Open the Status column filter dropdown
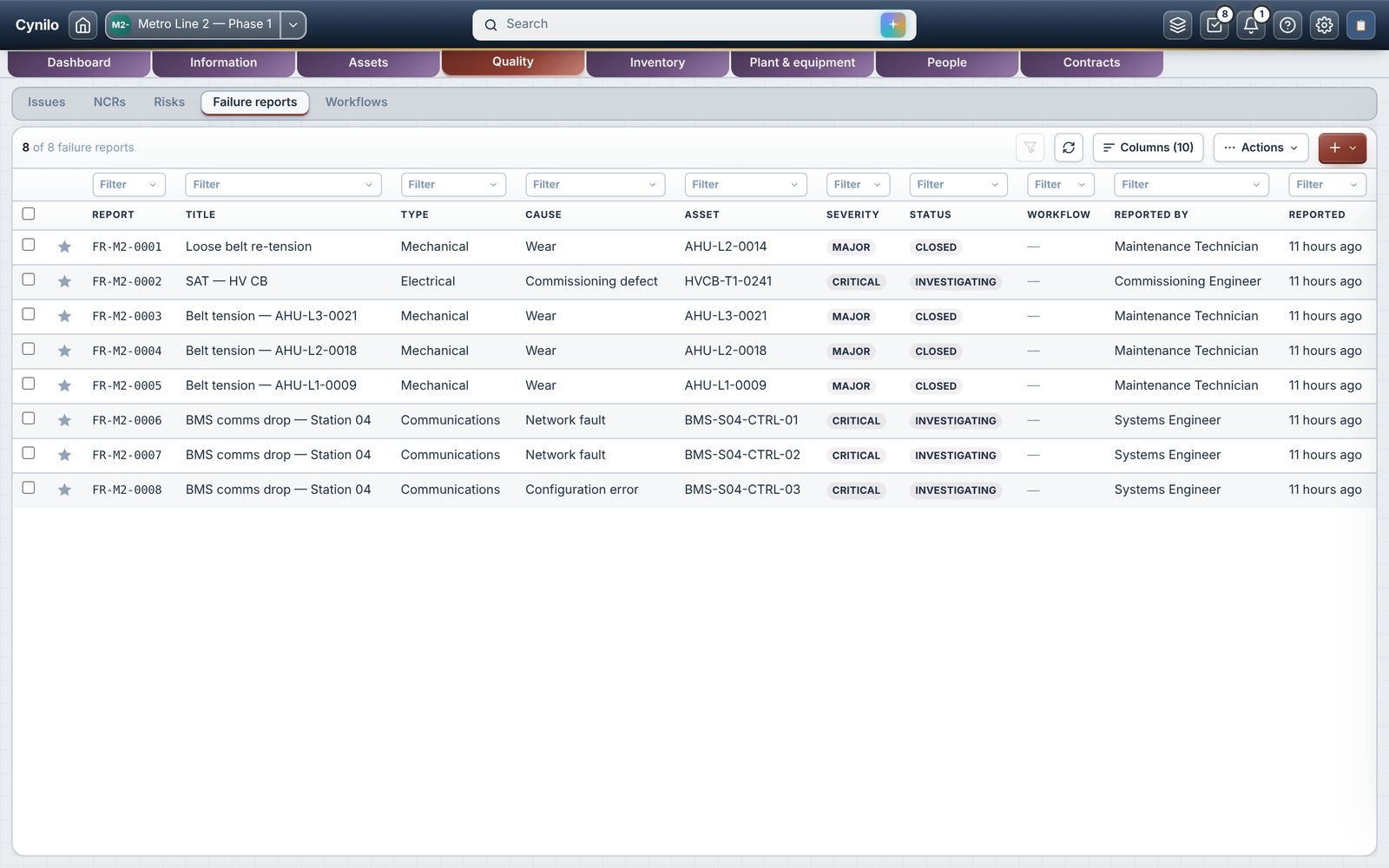 (958, 184)
